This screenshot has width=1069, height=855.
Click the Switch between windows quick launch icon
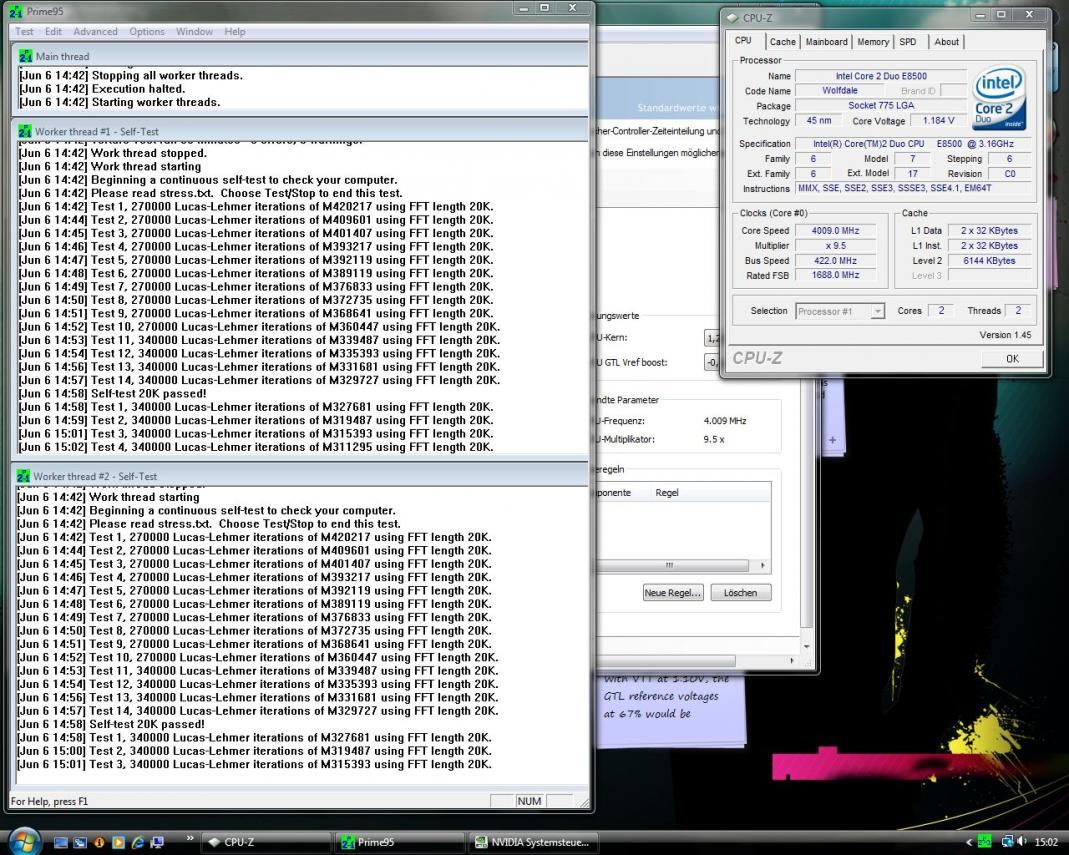click(80, 843)
